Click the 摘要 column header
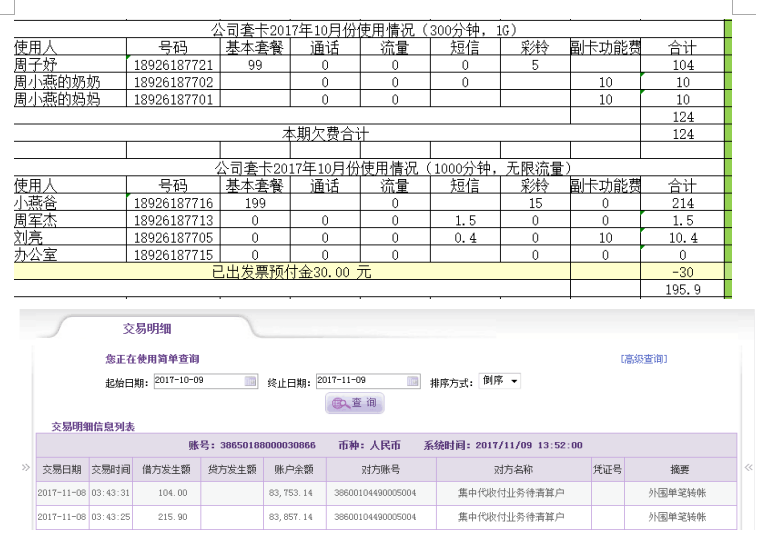This screenshot has width=762, height=546. tap(679, 469)
